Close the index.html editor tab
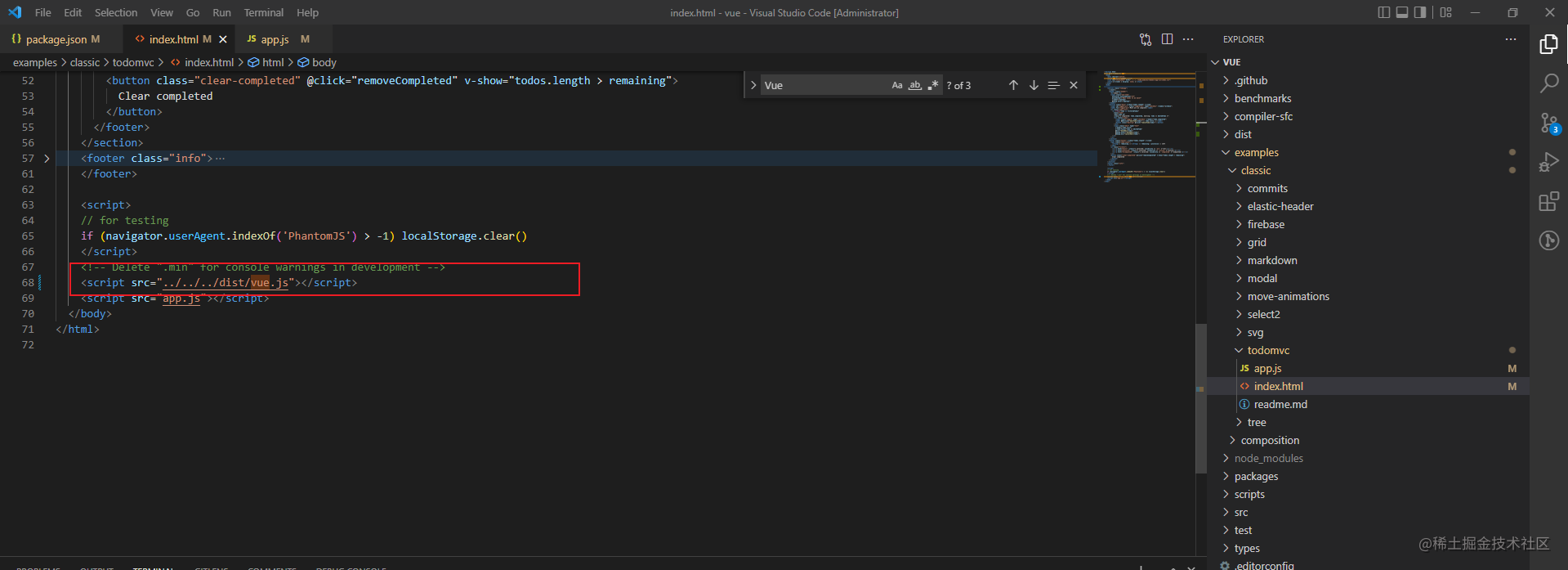This screenshot has width=1568, height=570. coord(223,39)
